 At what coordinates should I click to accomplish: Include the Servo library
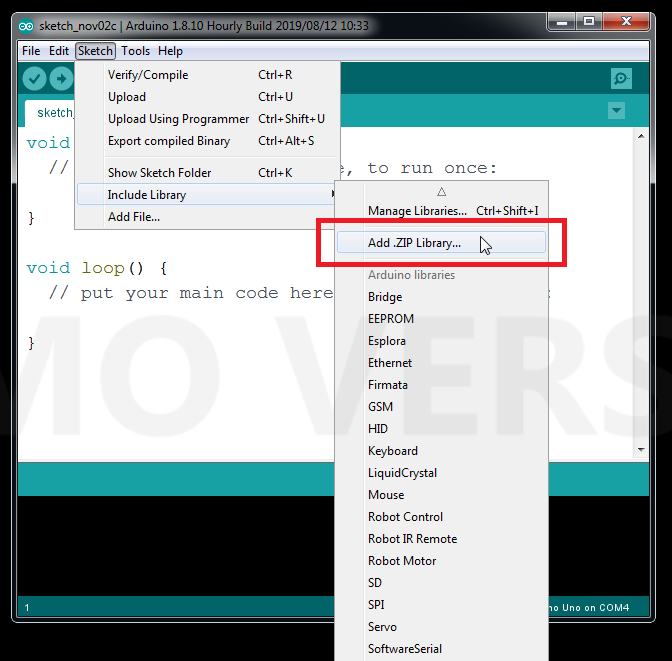pyautogui.click(x=441, y=627)
